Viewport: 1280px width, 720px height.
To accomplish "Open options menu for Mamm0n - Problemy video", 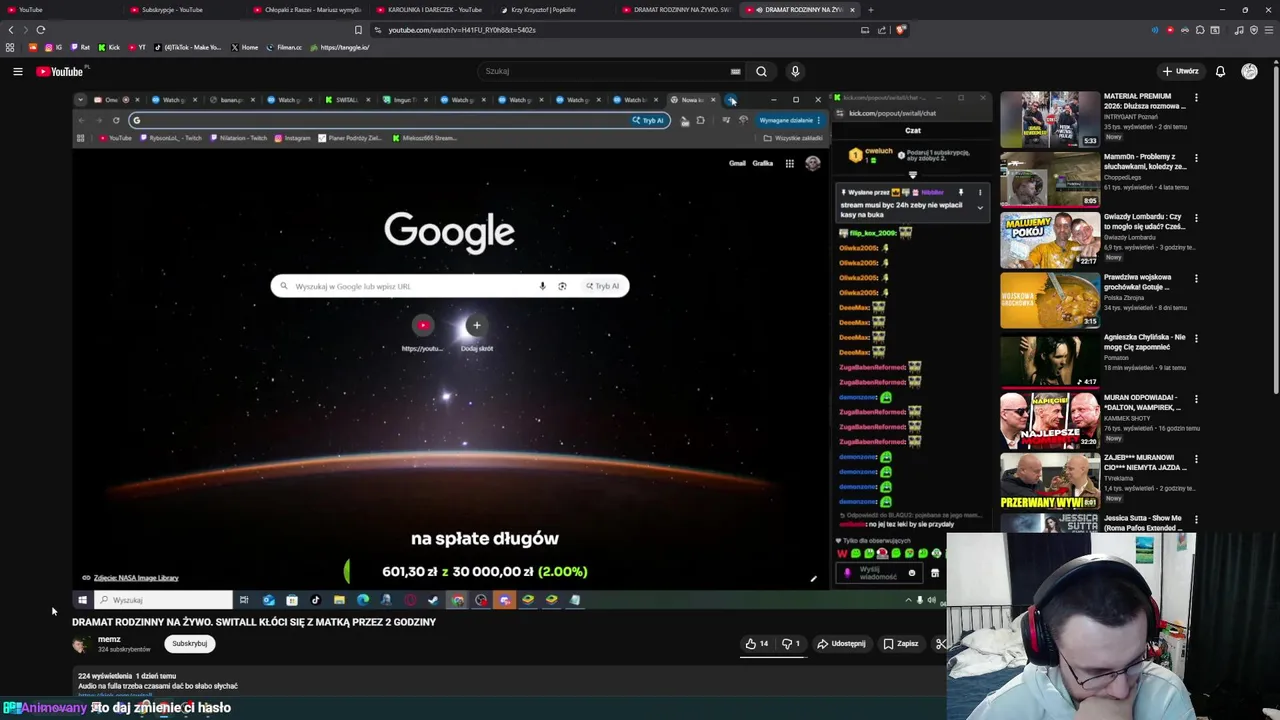I will tap(1196, 158).
